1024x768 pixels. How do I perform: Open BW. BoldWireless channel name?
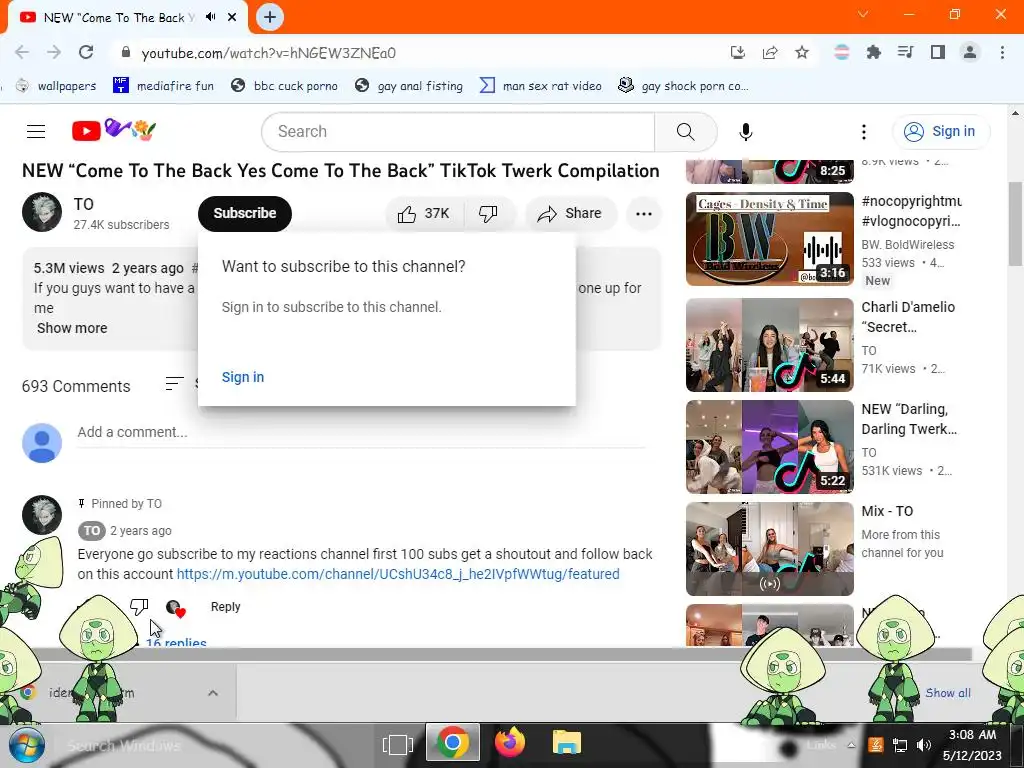[908, 244]
